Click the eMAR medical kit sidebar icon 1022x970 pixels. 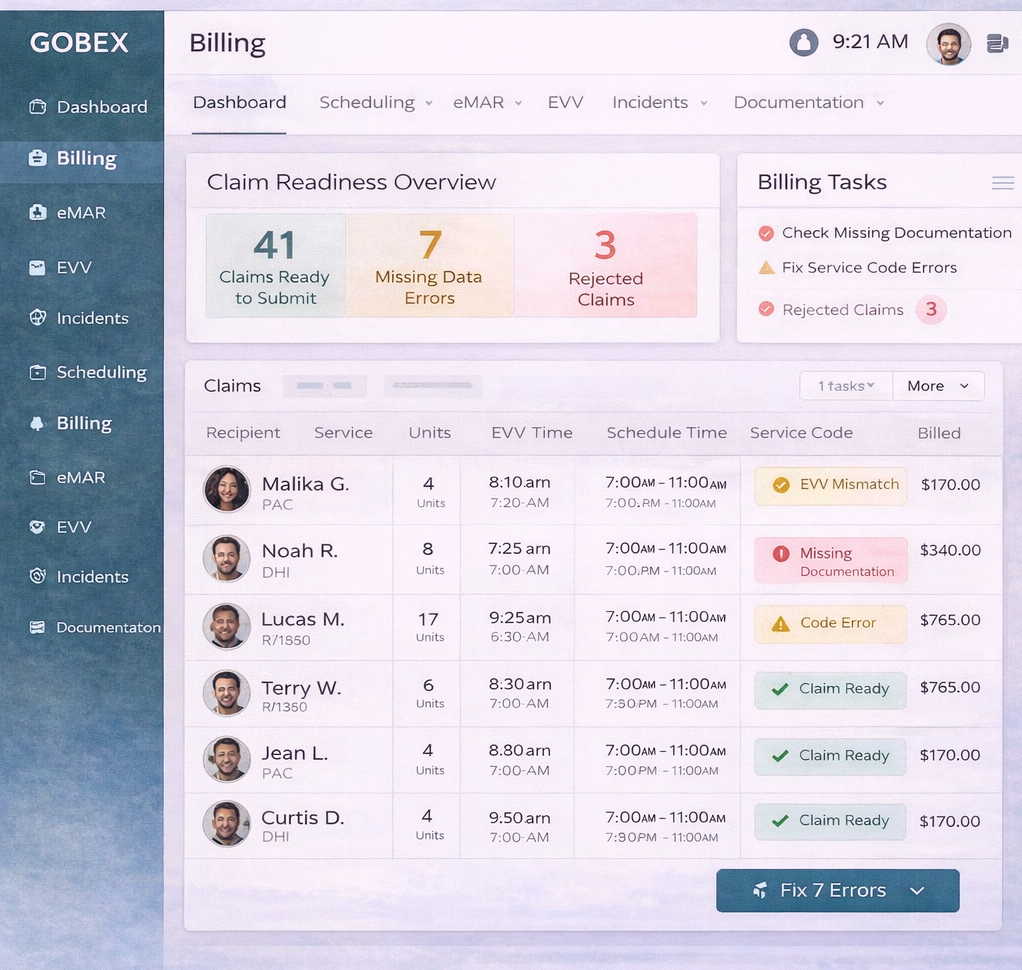(x=38, y=212)
